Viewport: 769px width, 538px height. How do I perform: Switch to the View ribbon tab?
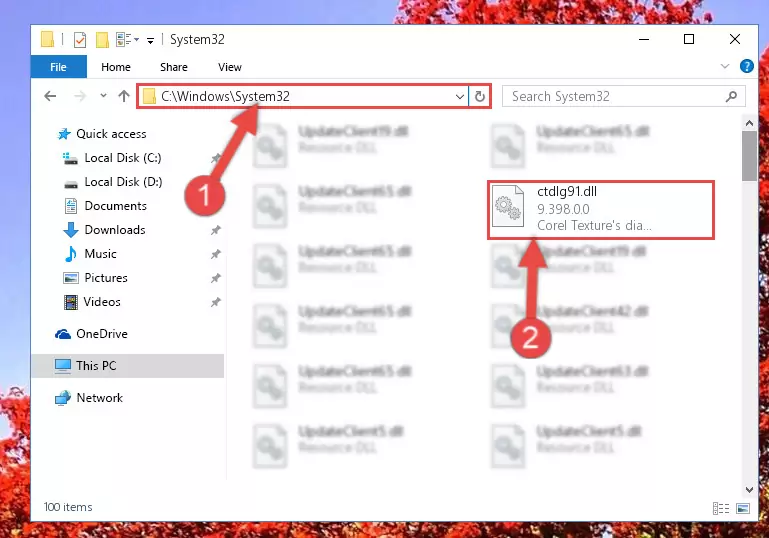point(230,67)
